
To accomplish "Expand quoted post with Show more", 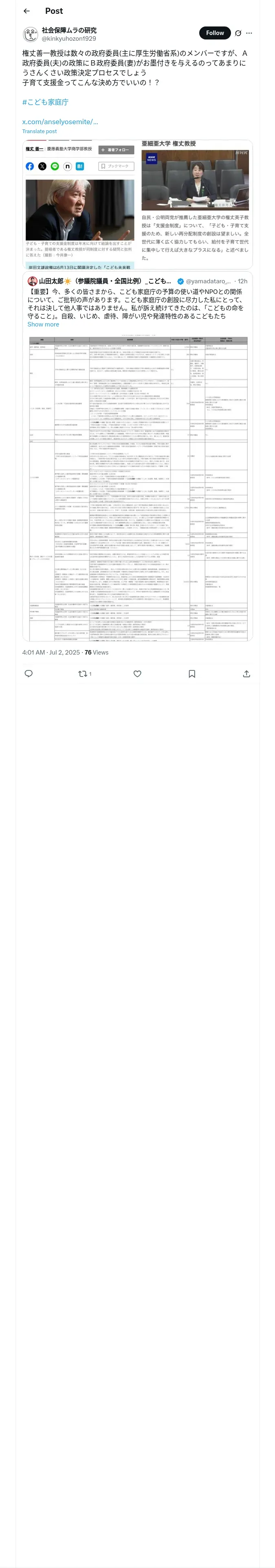I will click(x=43, y=324).
